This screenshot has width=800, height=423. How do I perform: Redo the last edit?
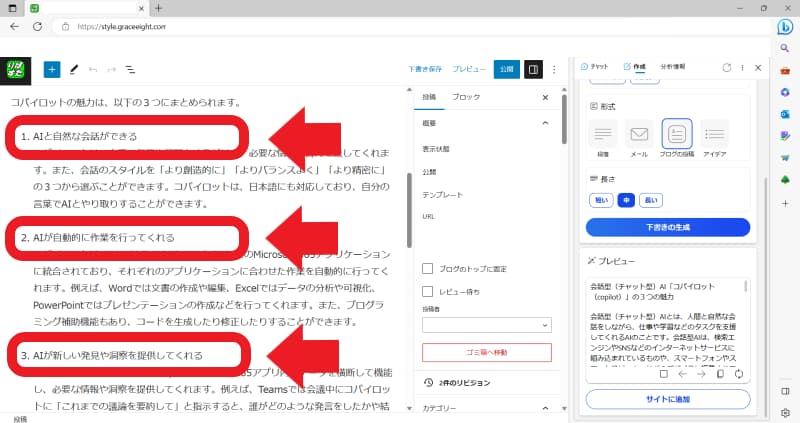click(111, 69)
